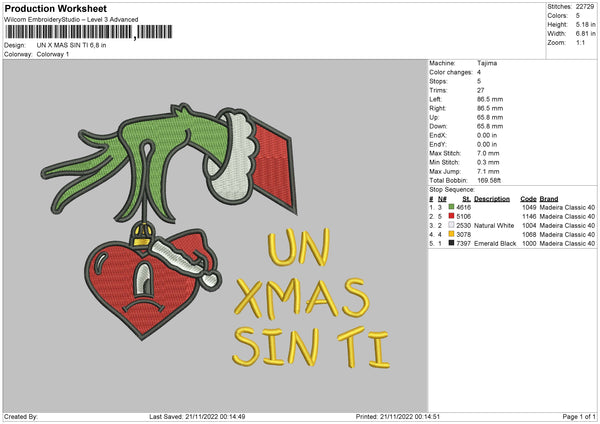Select the 'EndY:' label
This screenshot has height=424, width=600.
click(438, 144)
